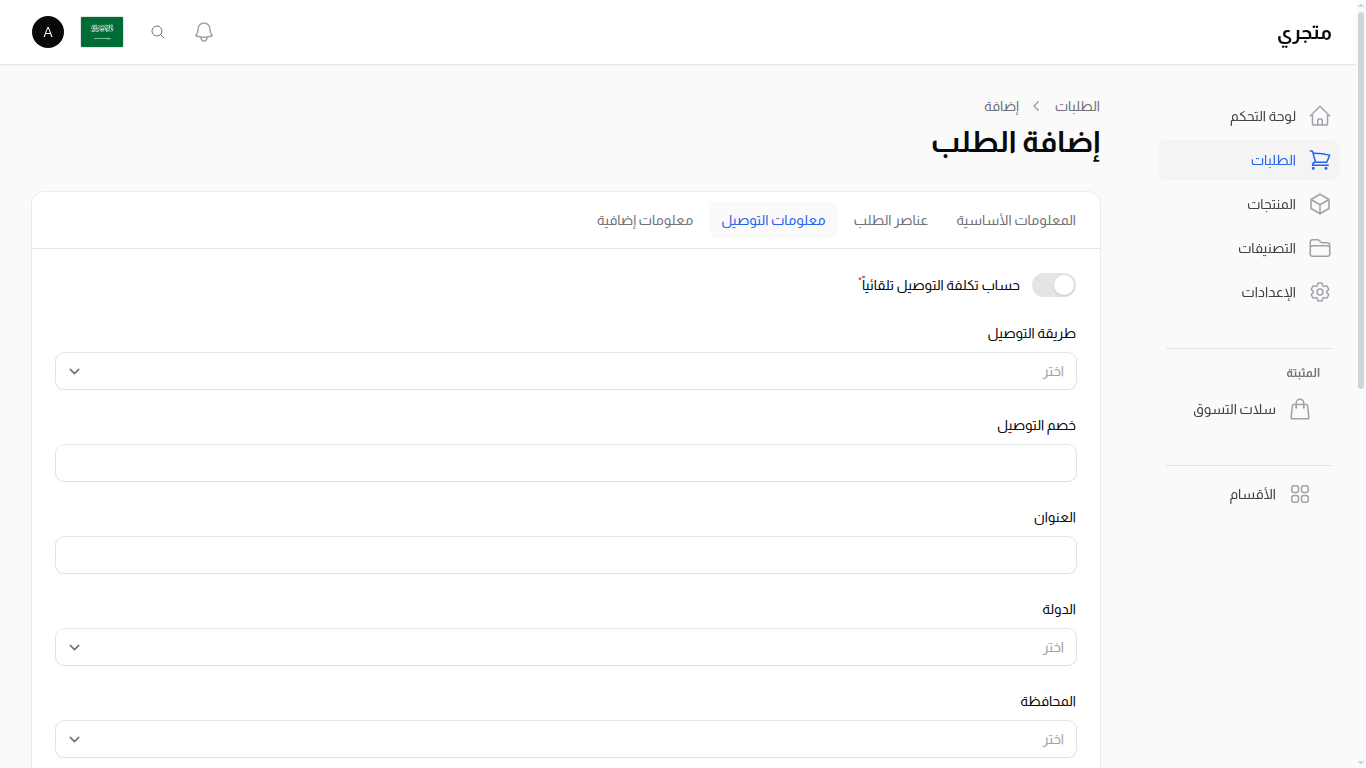
Task: Open the عناصر الطلب tab
Action: pyautogui.click(x=890, y=220)
